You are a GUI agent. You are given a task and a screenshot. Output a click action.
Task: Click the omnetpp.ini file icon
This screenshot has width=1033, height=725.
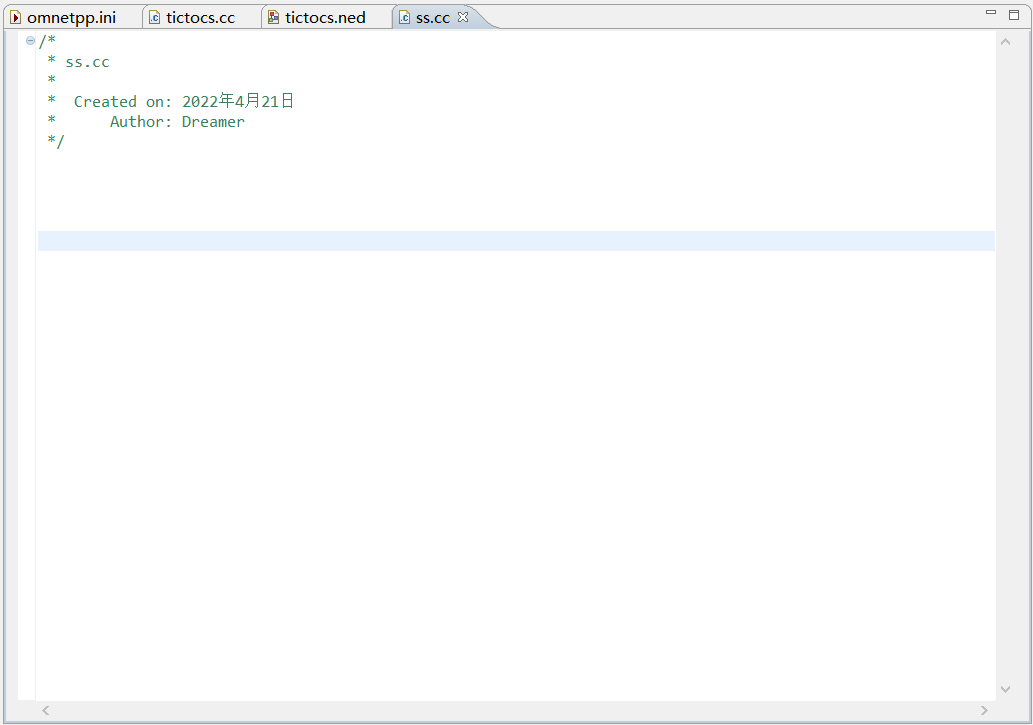(x=16, y=18)
